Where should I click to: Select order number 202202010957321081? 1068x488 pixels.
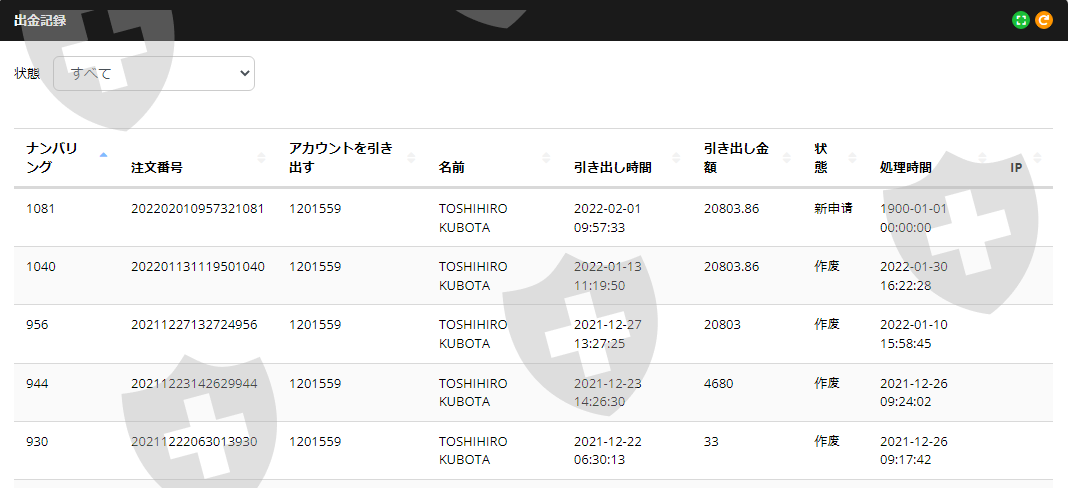tap(198, 209)
